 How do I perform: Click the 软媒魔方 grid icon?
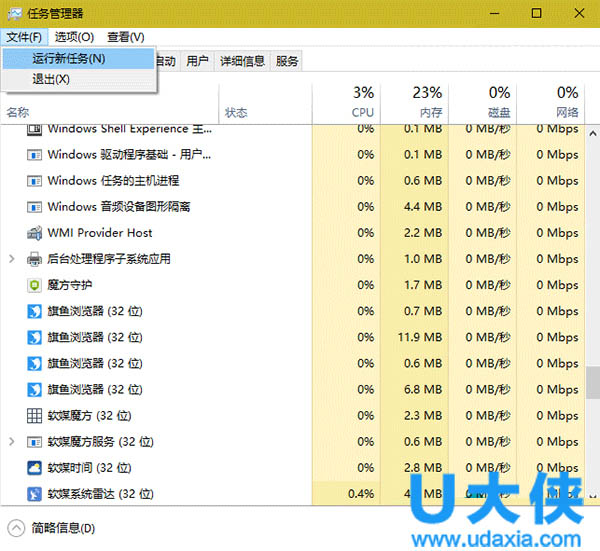pos(34,416)
